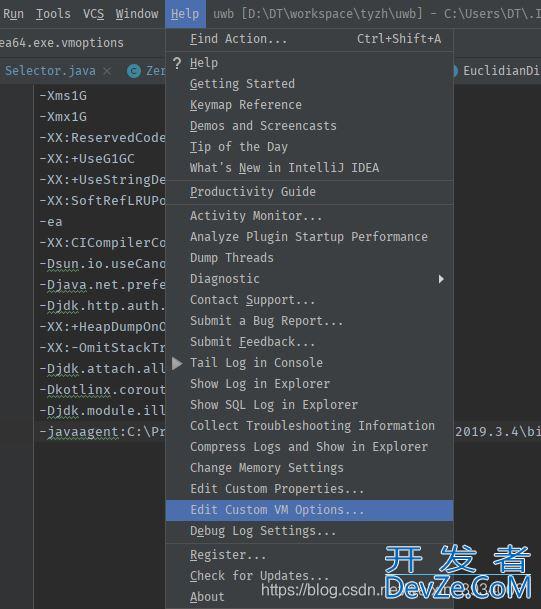Click the question mark Help icon

(177, 63)
